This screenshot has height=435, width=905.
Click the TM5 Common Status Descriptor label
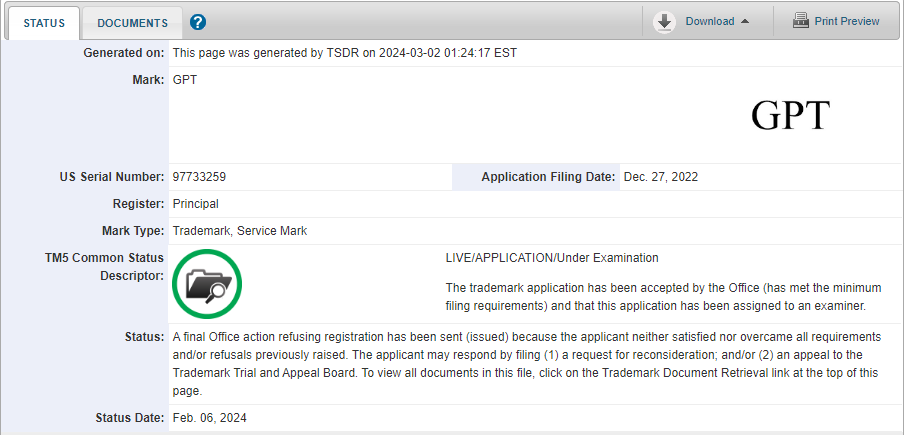click(104, 267)
